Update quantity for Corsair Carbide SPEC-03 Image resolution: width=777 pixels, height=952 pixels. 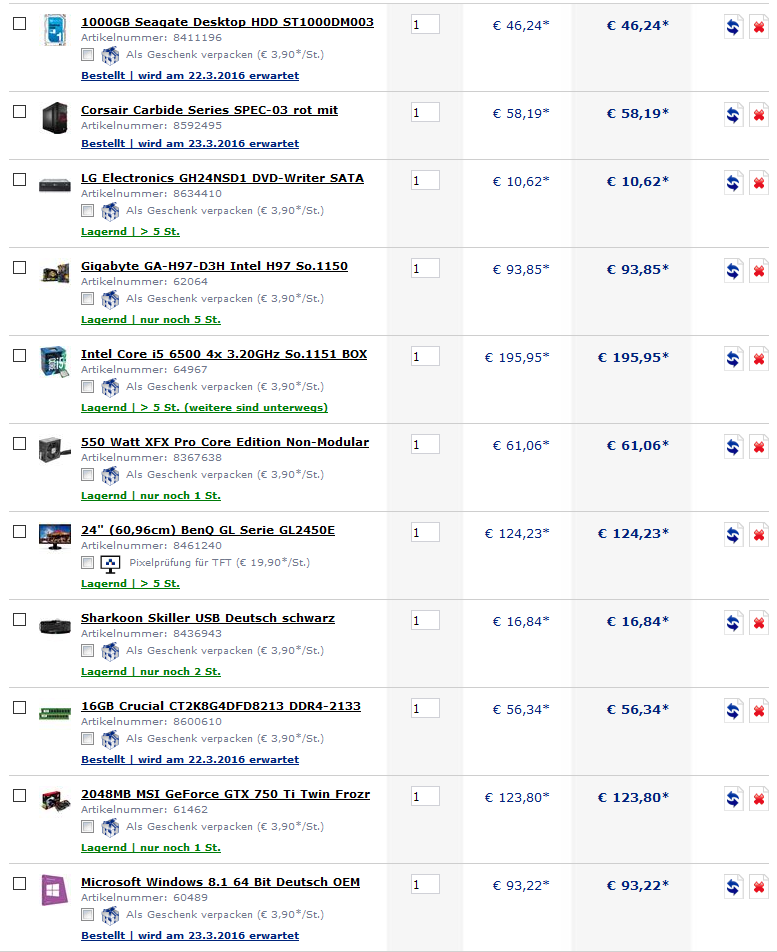733,115
